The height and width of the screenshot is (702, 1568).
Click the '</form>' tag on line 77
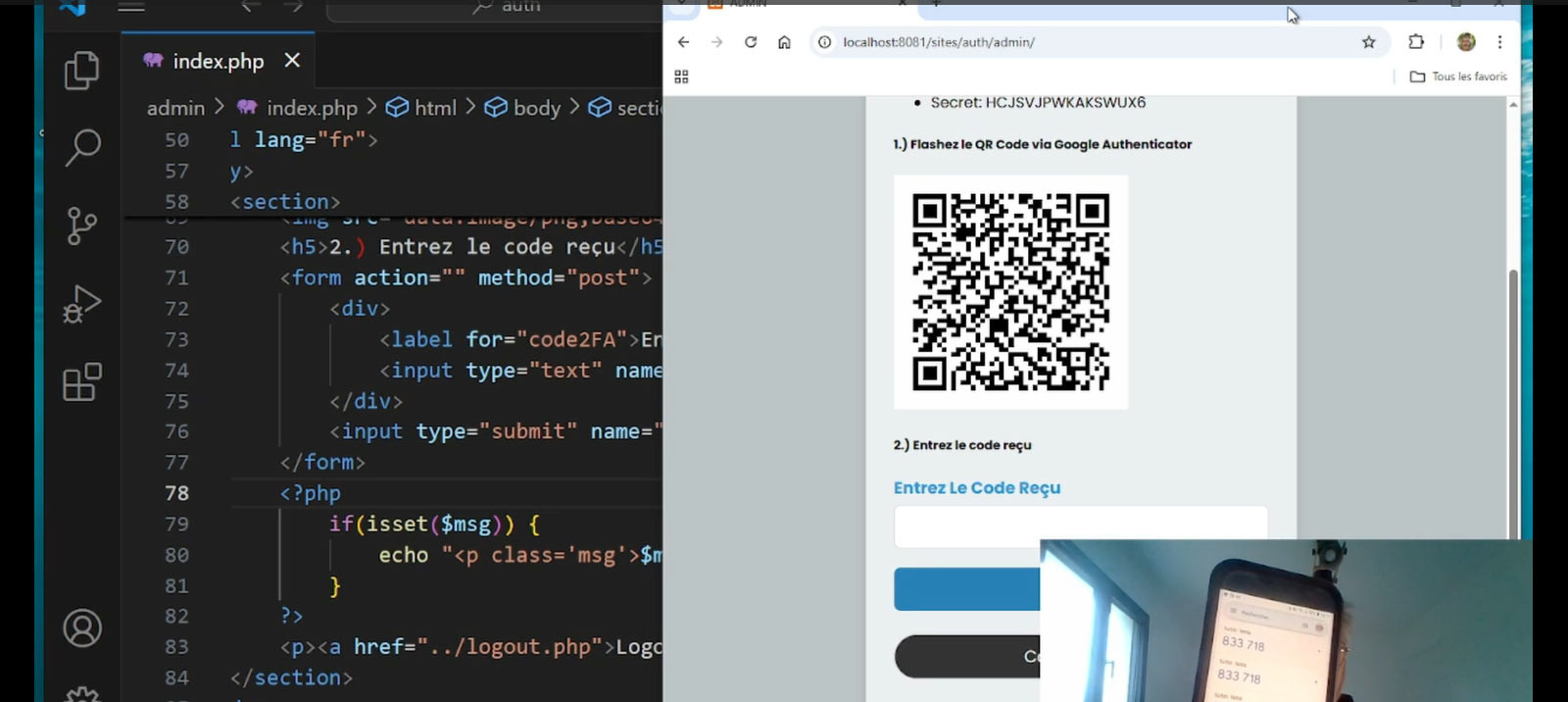click(322, 462)
